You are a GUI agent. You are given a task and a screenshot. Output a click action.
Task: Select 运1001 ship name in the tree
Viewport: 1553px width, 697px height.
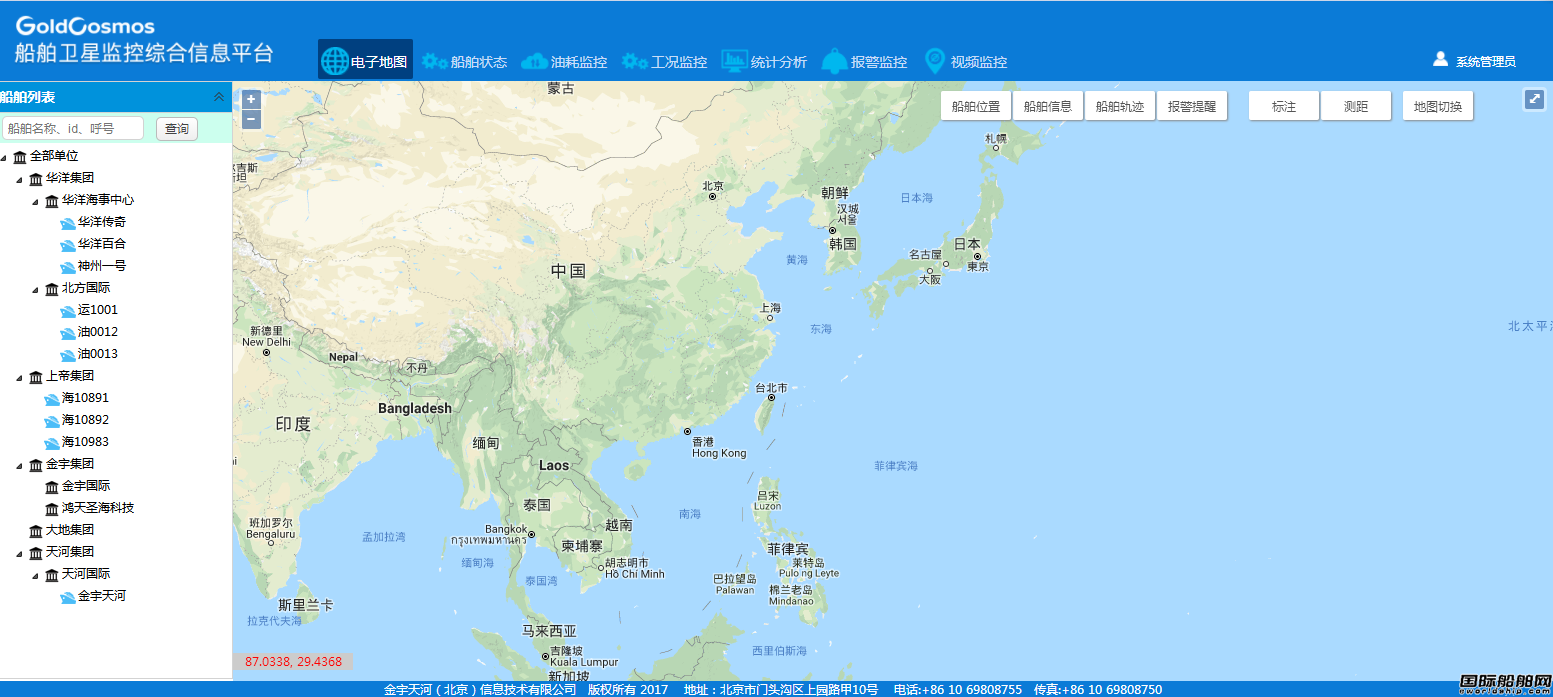(x=98, y=310)
